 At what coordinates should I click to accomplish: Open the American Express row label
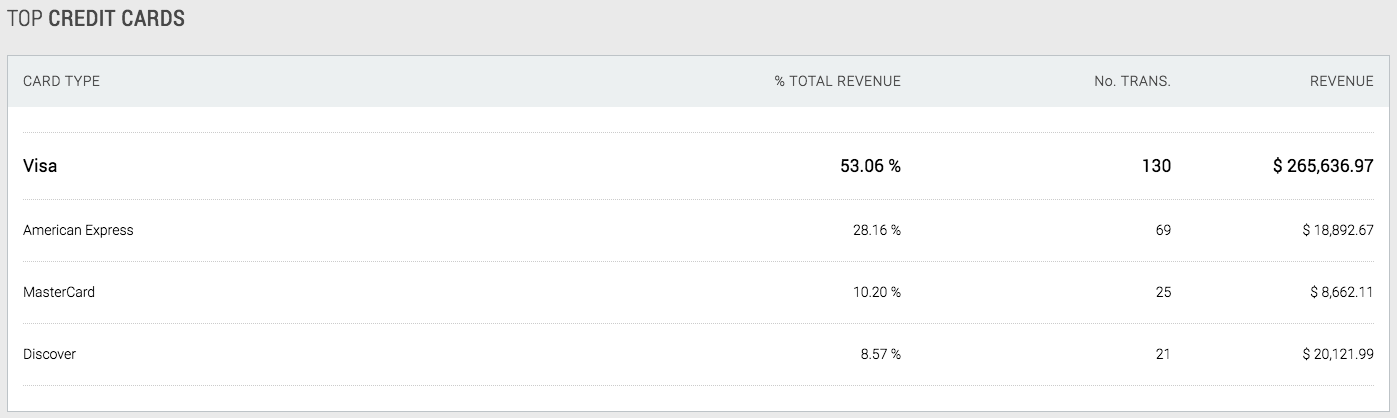point(78,230)
